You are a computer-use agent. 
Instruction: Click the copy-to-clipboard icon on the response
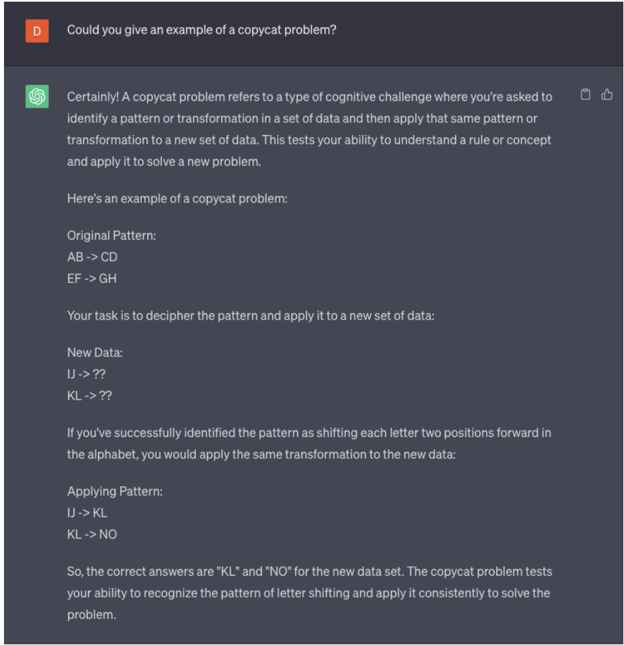tap(586, 95)
